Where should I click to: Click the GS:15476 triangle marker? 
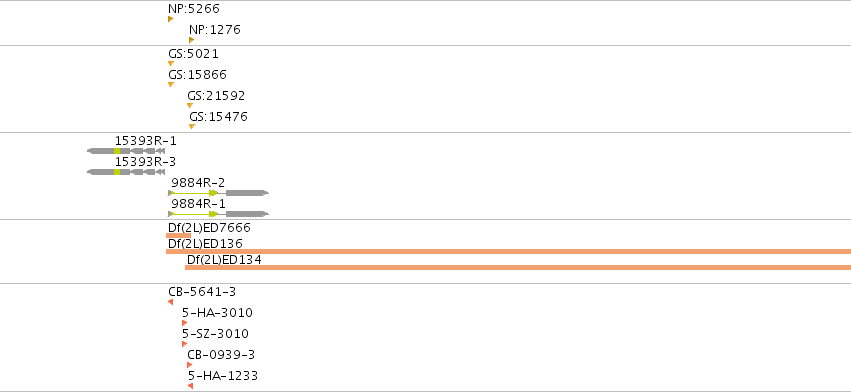tap(192, 127)
